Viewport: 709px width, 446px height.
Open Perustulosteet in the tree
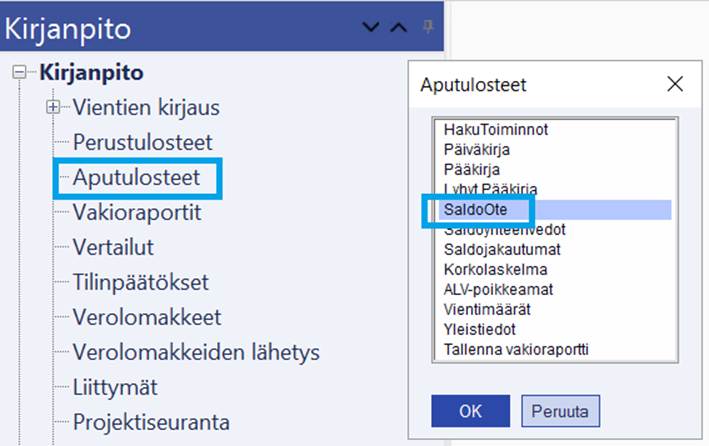[142, 142]
